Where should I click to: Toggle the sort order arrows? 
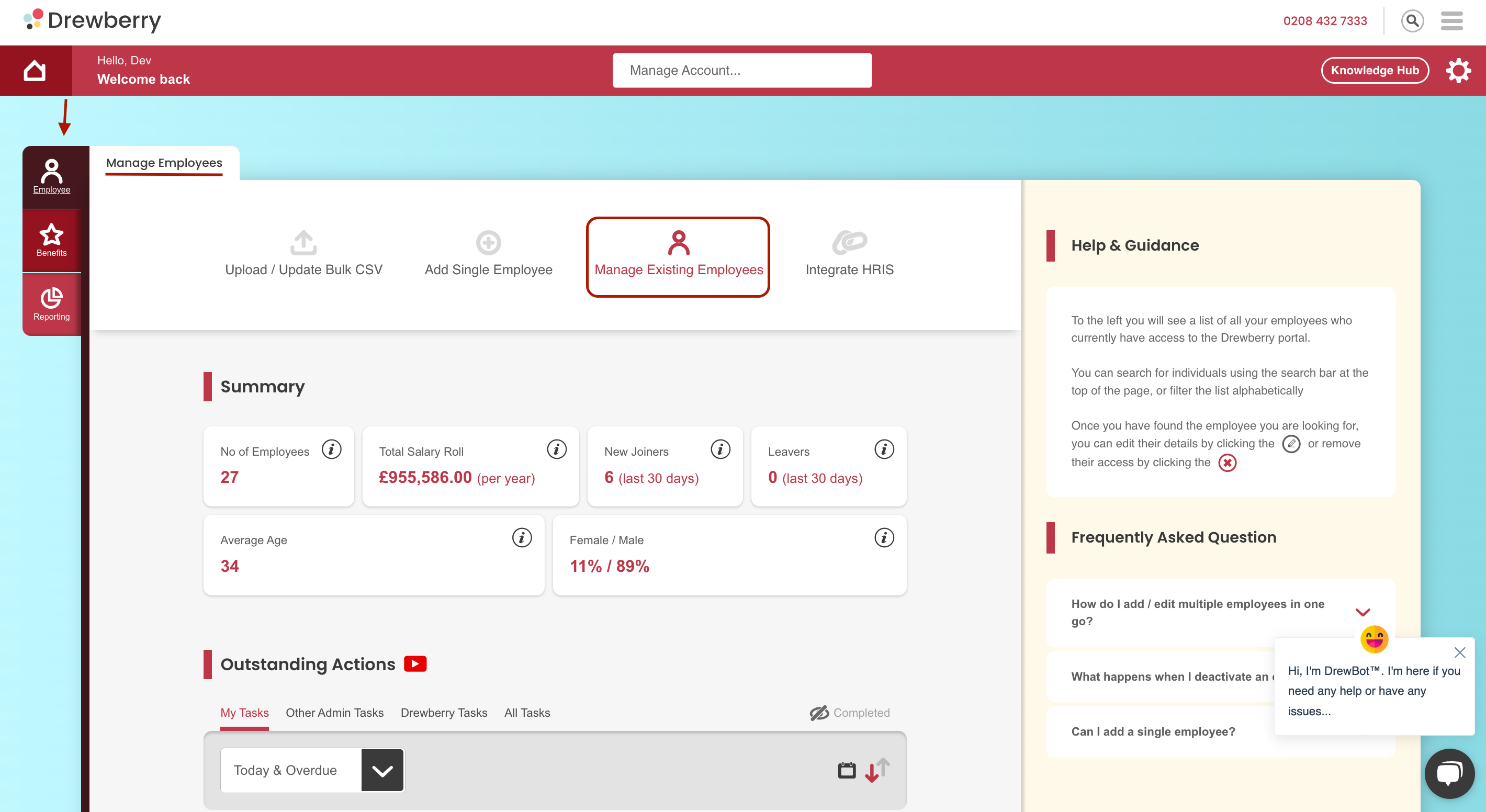coord(877,770)
